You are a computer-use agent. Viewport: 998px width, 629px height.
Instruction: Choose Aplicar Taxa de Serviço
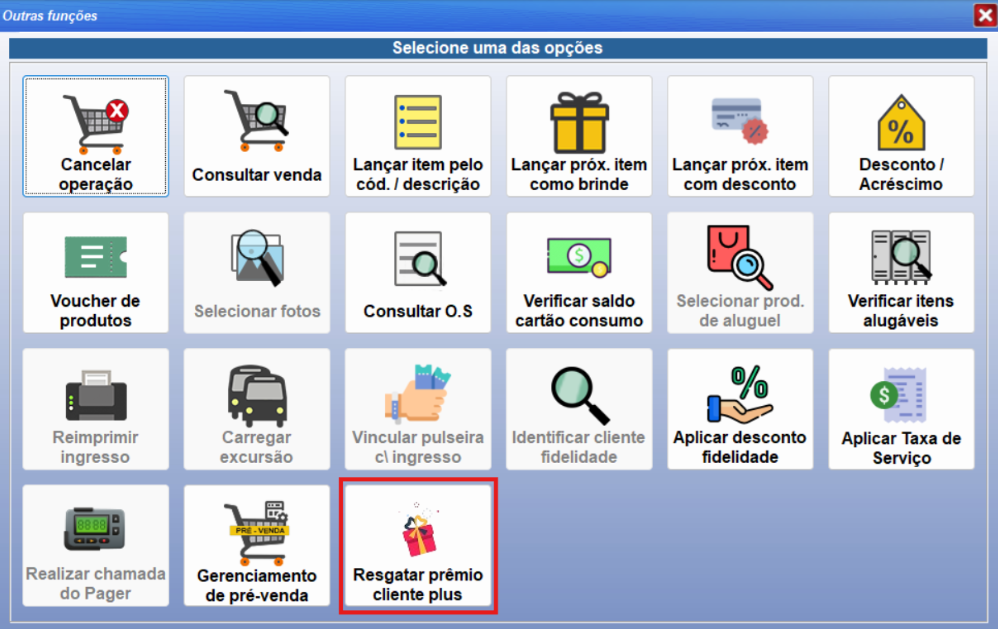click(x=901, y=409)
